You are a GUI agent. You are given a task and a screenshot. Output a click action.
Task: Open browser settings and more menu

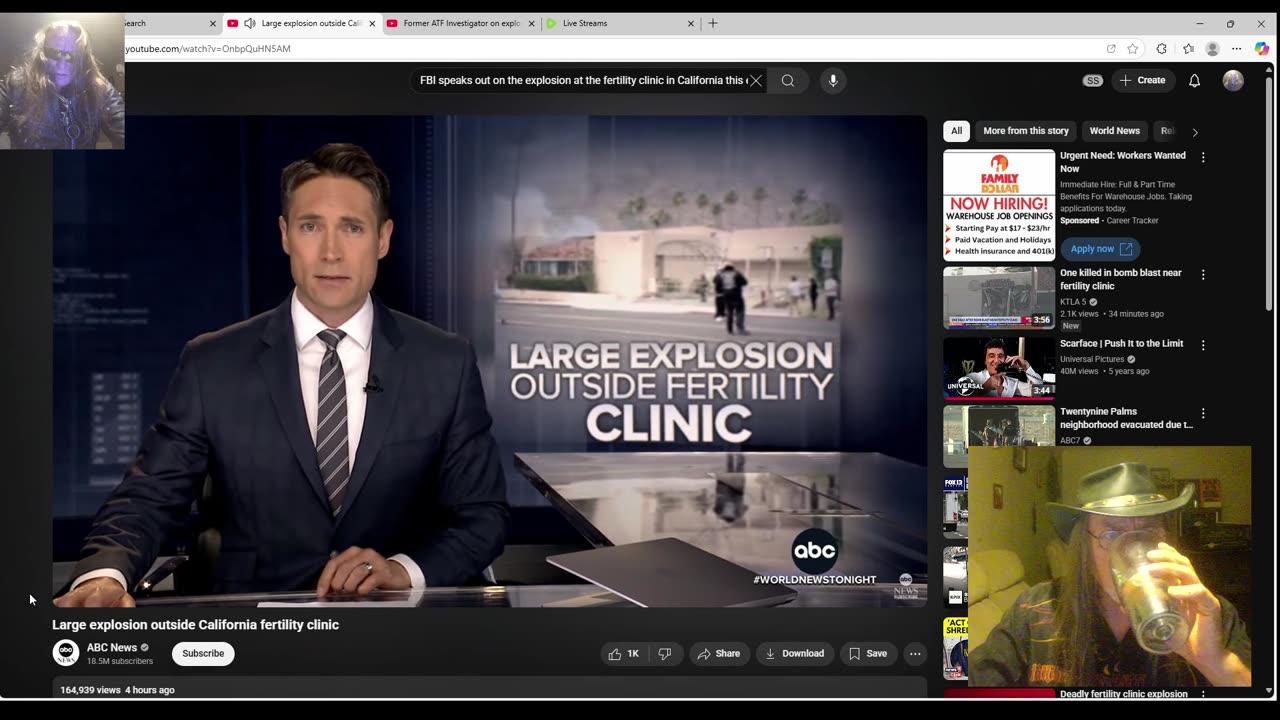click(x=1237, y=49)
